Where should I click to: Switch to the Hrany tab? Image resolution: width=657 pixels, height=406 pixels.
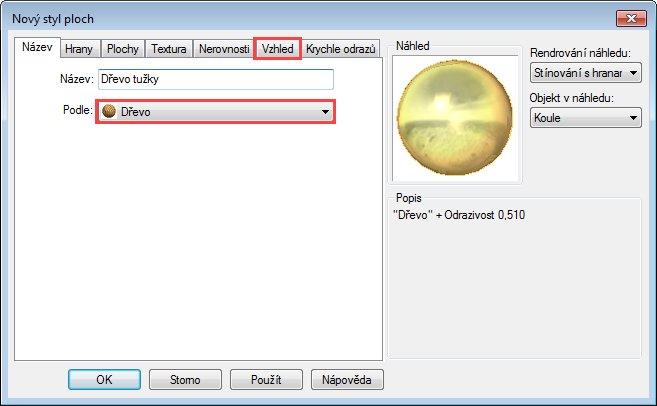point(79,49)
